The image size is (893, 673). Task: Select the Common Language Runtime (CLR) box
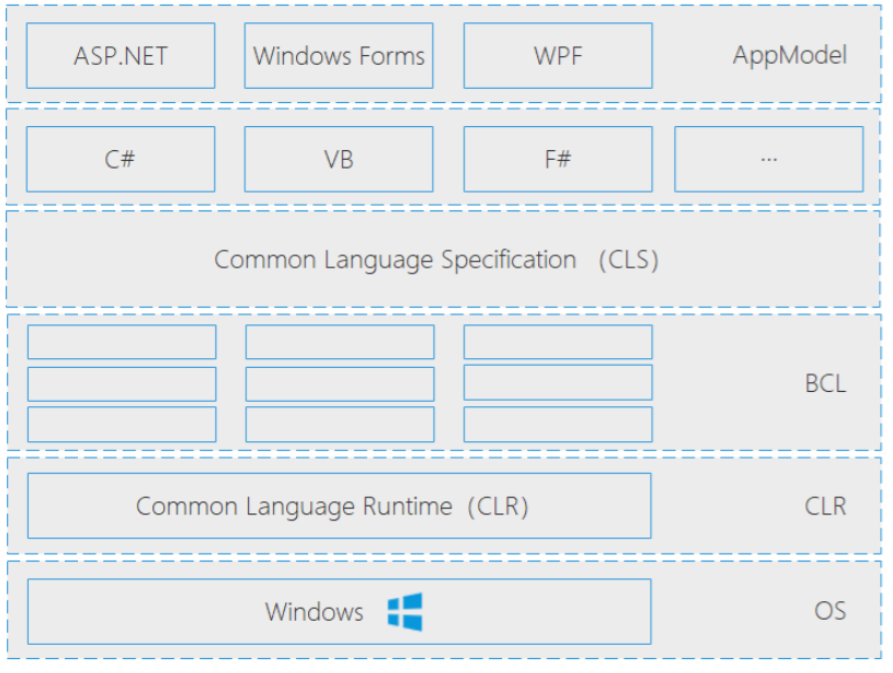tap(339, 506)
